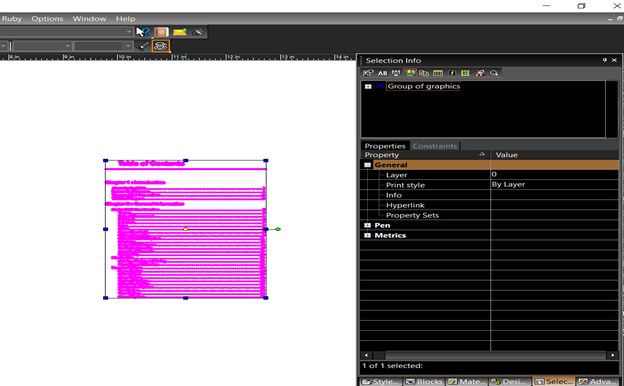Image resolution: width=624 pixels, height=386 pixels.
Task: Open the Blocks palette tab
Action: tap(424, 381)
